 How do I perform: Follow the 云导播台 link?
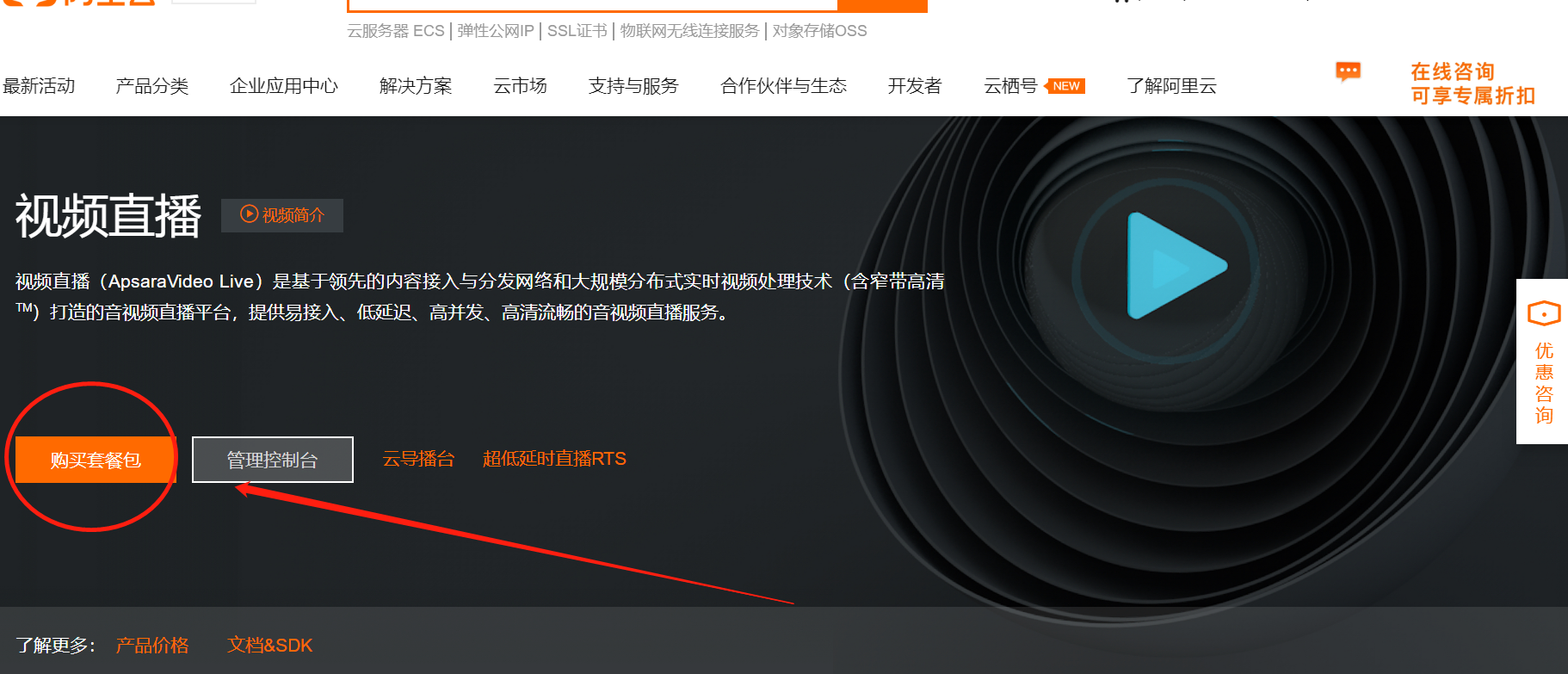point(418,459)
